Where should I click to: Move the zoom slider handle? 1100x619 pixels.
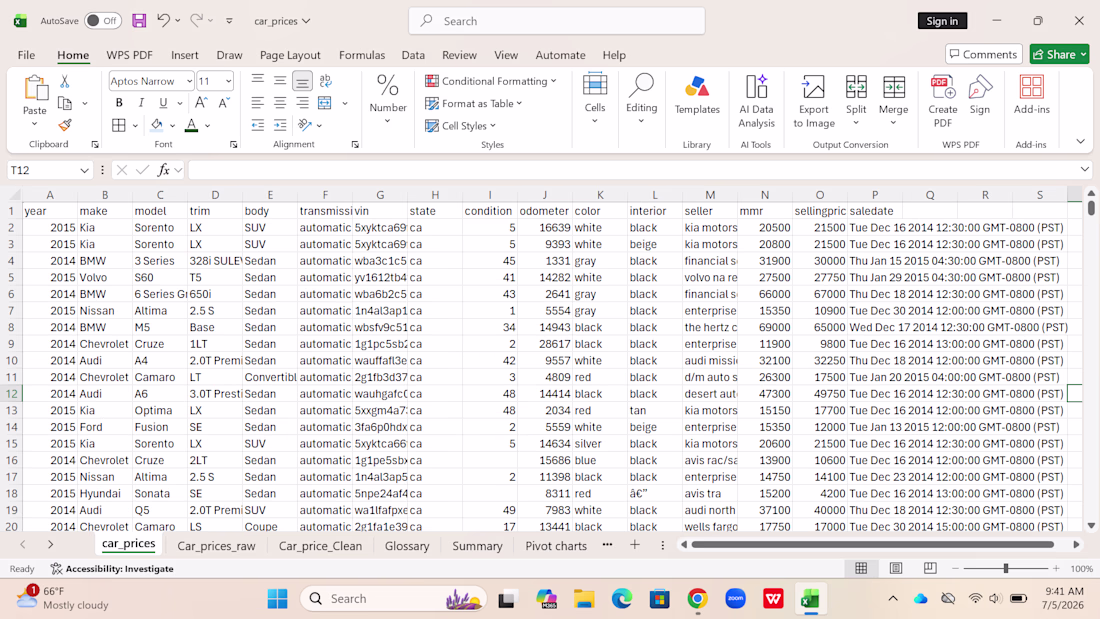pyautogui.click(x=1005, y=568)
